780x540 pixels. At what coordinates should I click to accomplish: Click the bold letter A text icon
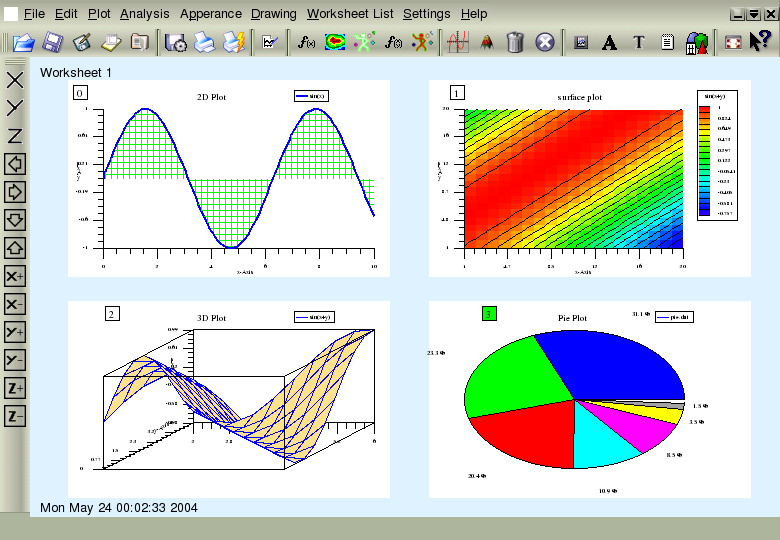[609, 43]
